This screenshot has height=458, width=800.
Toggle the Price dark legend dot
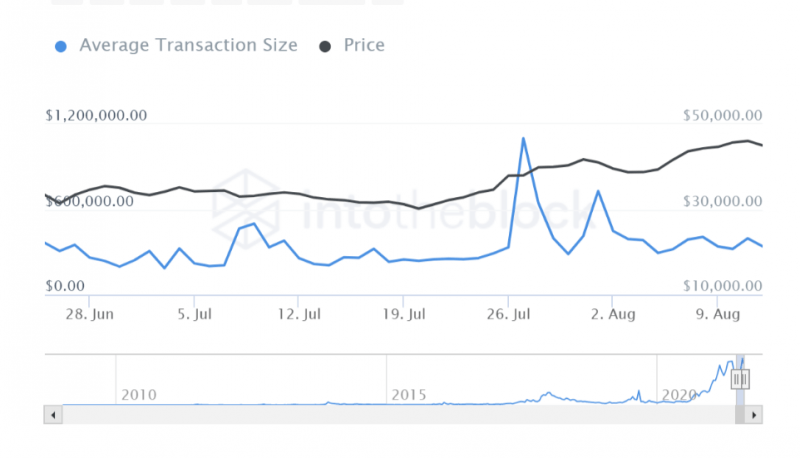pyautogui.click(x=325, y=47)
